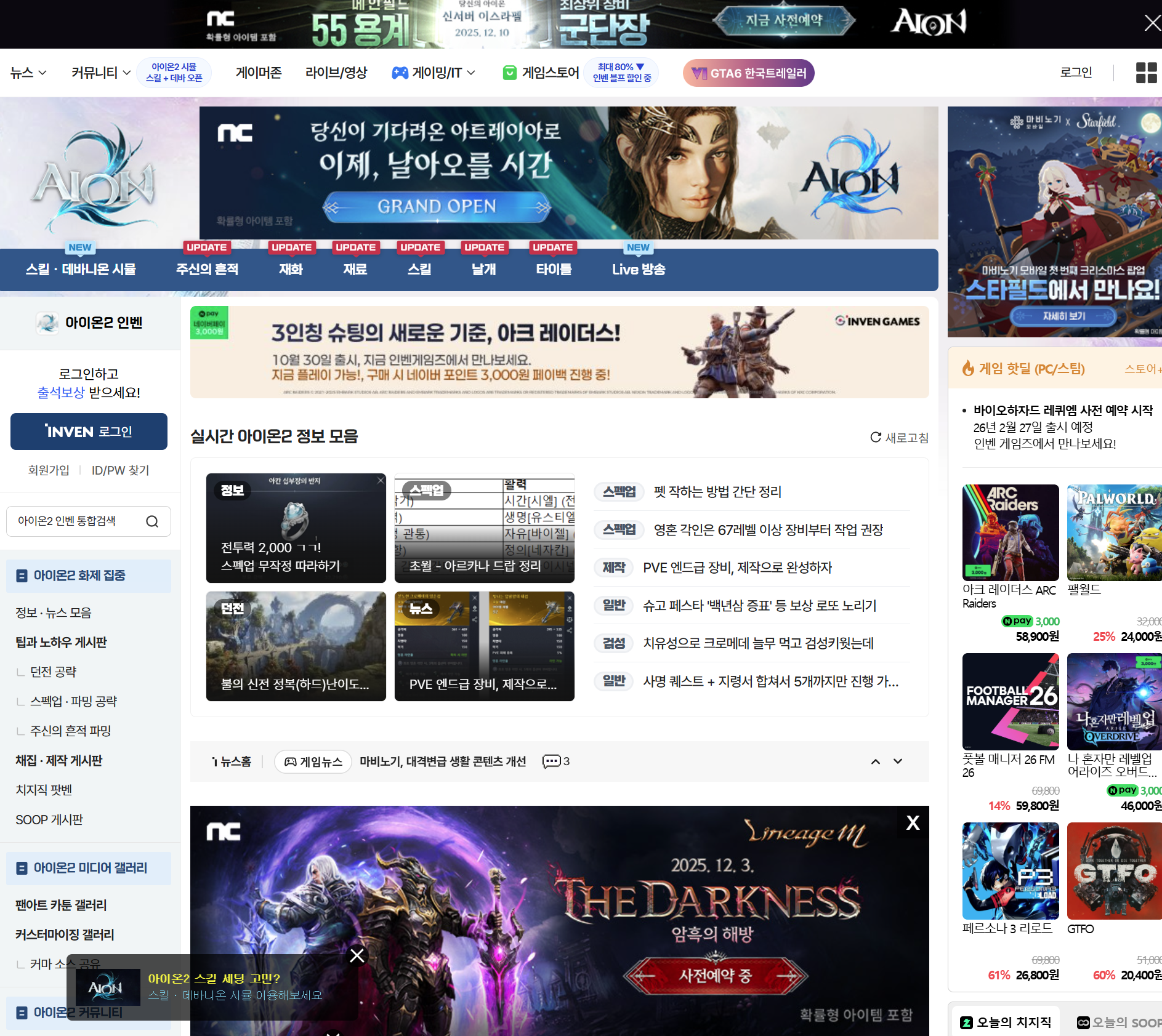Open the 게이머존 menu item
1162x1036 pixels.
[x=259, y=73]
